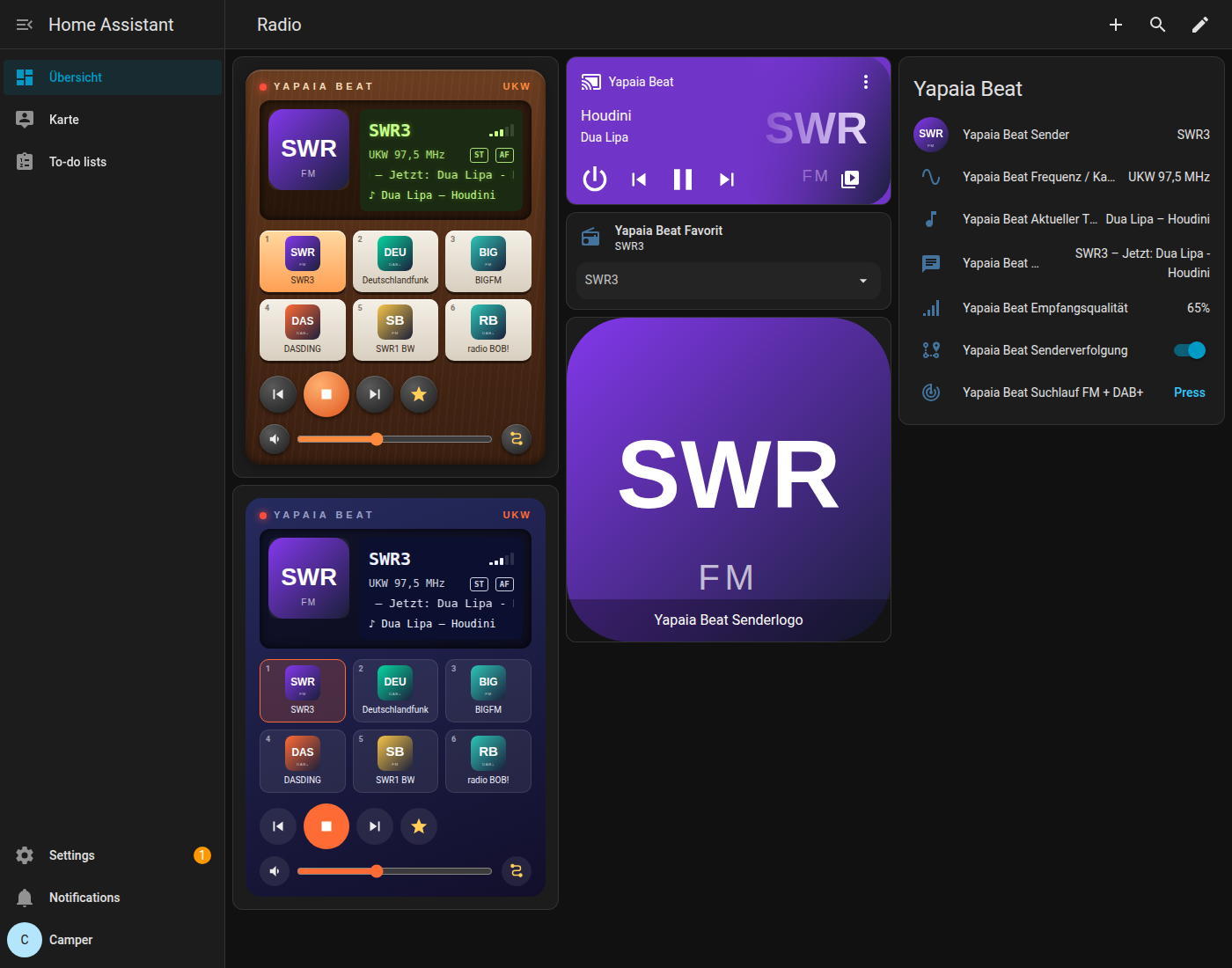Open Settings in the sidebar
Screen dimensions: 1232x968
(x=113, y=855)
